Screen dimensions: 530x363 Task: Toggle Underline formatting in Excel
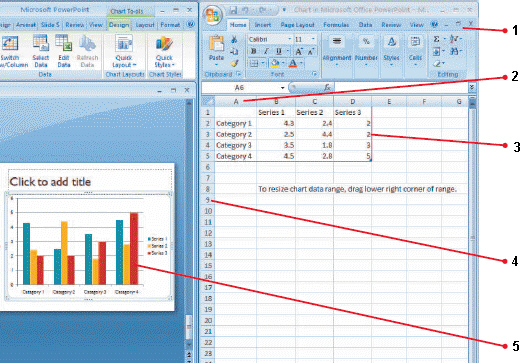[279, 51]
